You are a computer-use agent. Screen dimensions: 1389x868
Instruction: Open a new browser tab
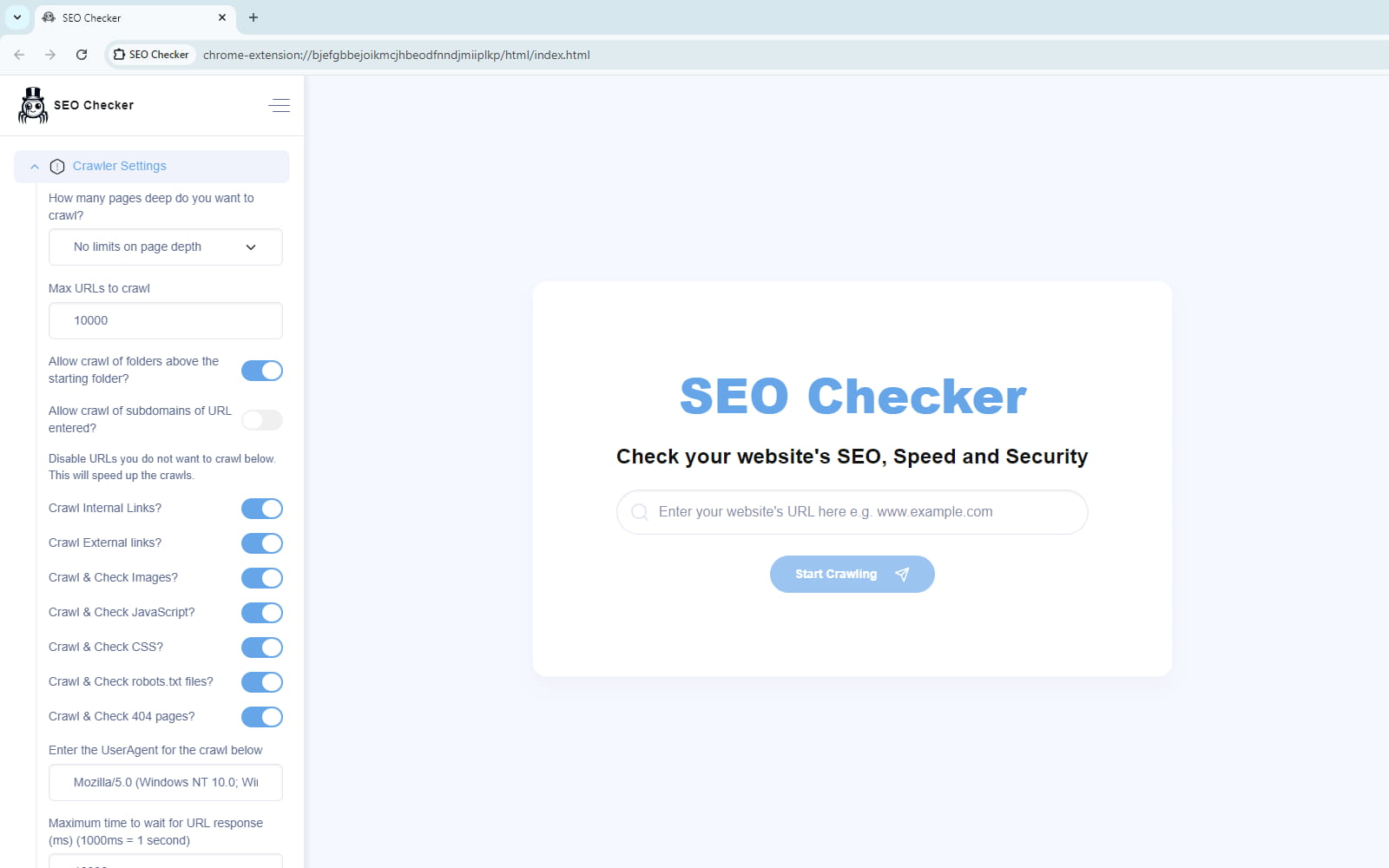coord(253,17)
